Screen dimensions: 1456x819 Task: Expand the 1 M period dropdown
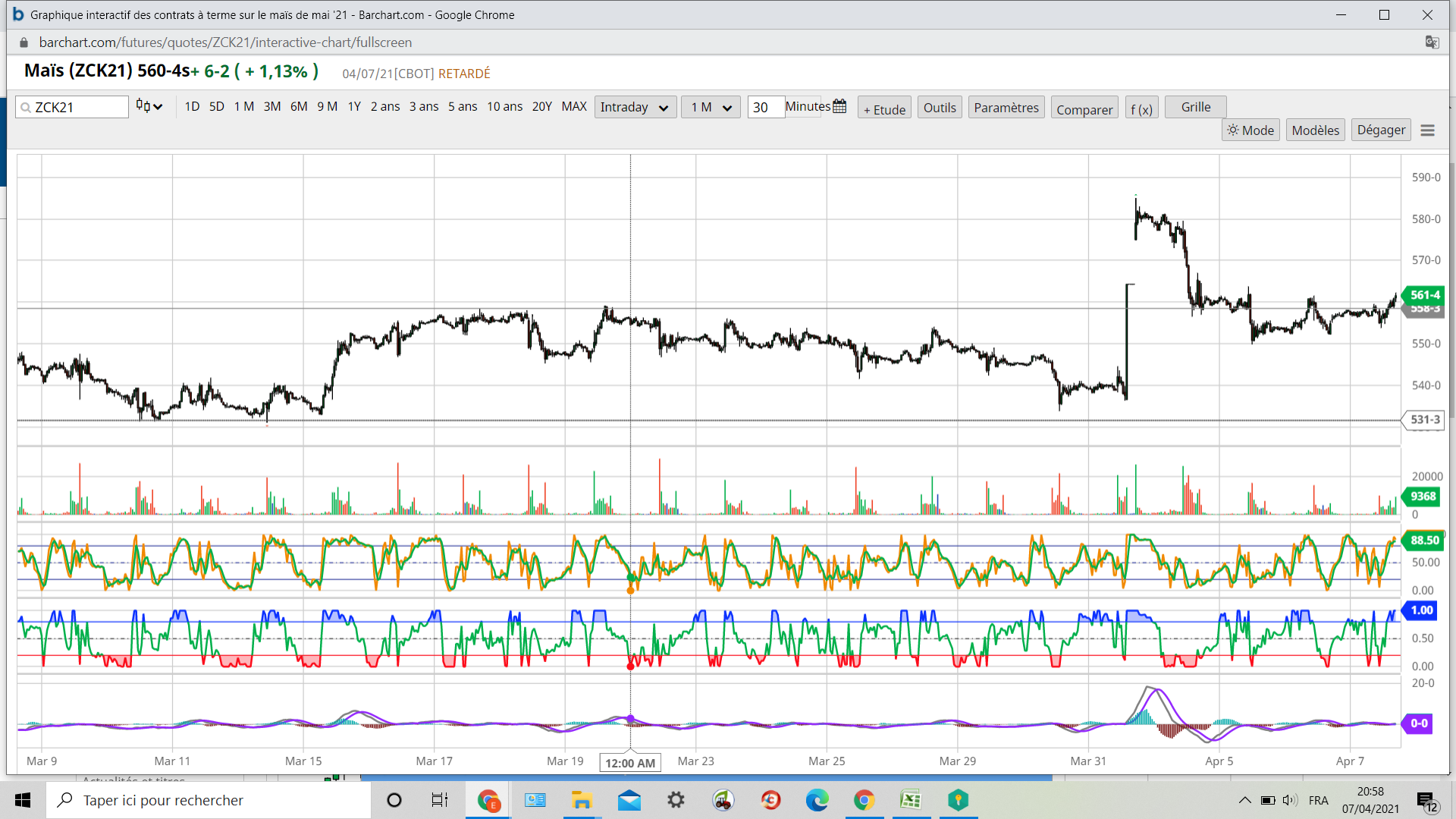710,108
